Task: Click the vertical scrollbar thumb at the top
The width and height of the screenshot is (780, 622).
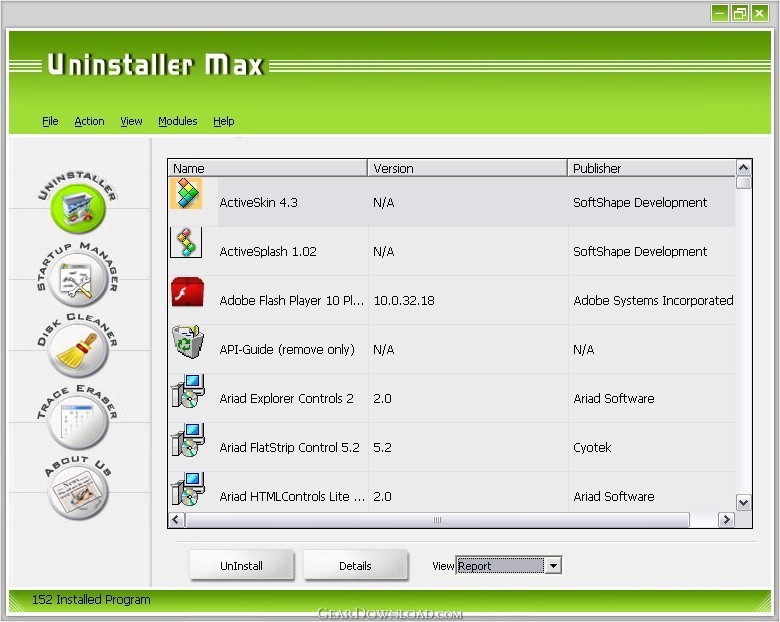Action: (x=744, y=183)
